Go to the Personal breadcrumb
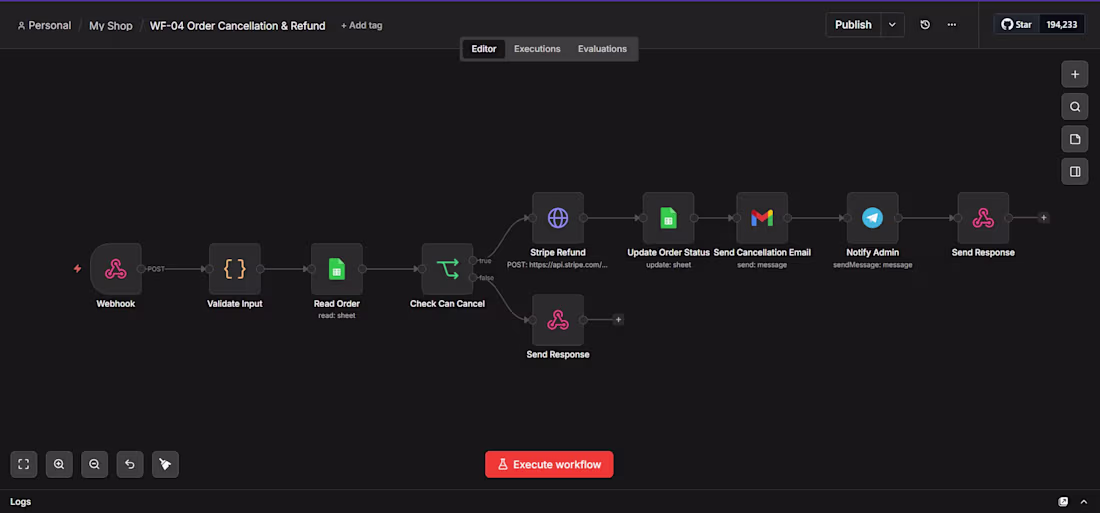The width and height of the screenshot is (1100, 513). point(44,25)
